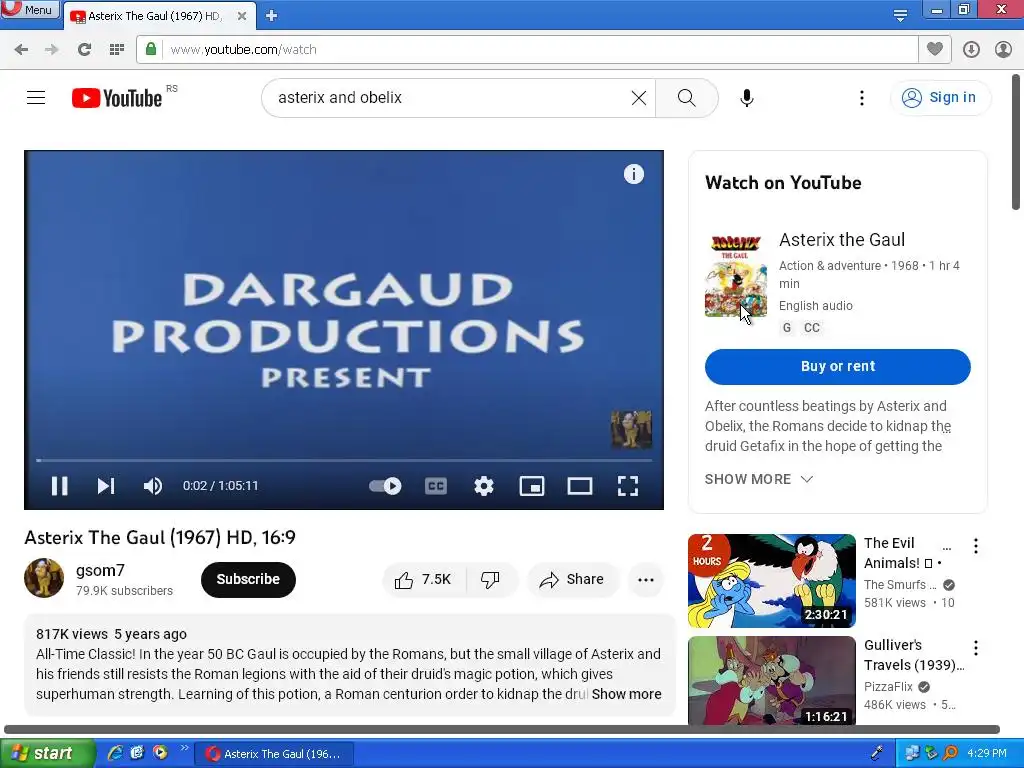Open the Opera account profile icon

pyautogui.click(x=1003, y=50)
